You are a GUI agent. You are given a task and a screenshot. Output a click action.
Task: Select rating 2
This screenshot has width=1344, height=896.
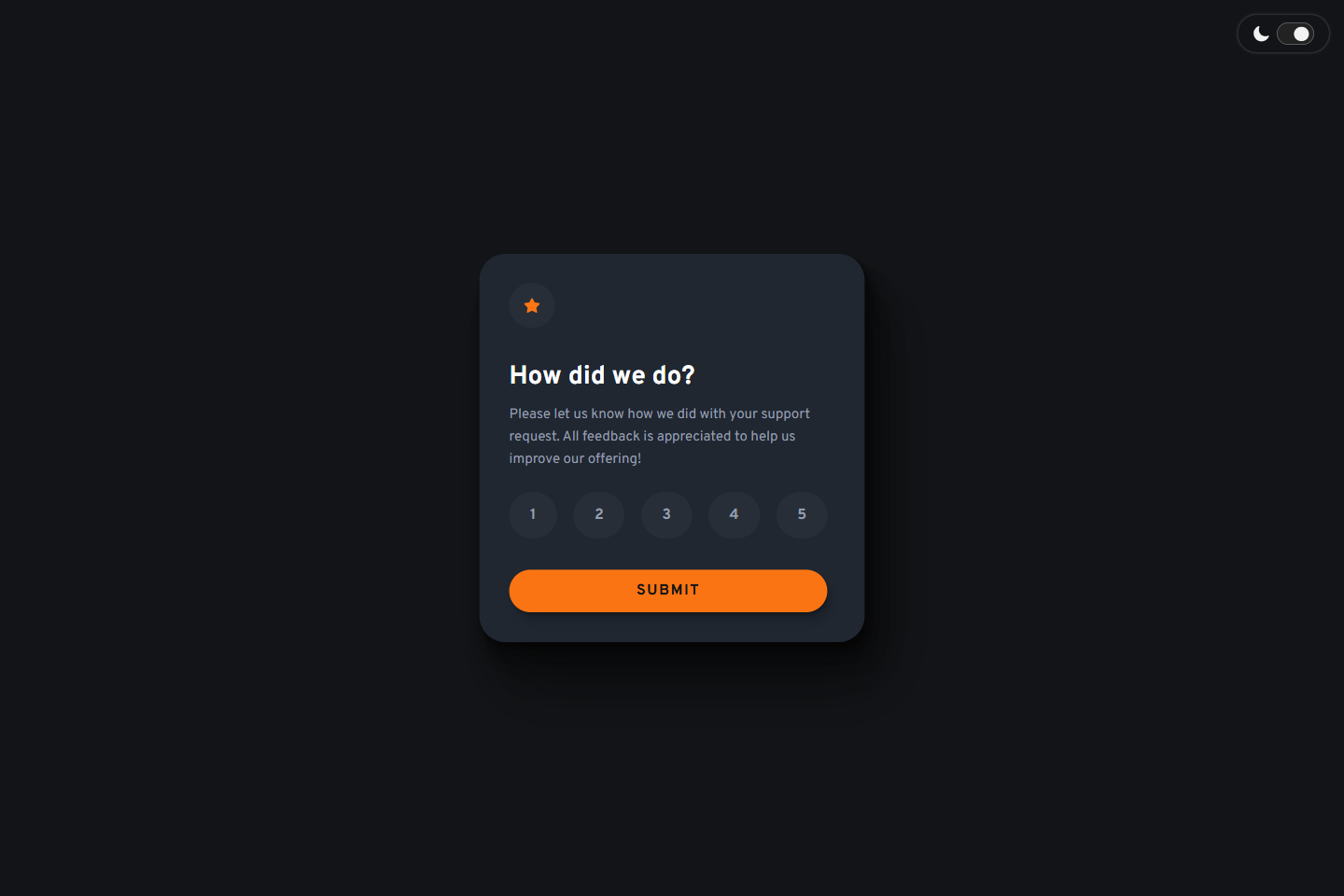pos(599,514)
